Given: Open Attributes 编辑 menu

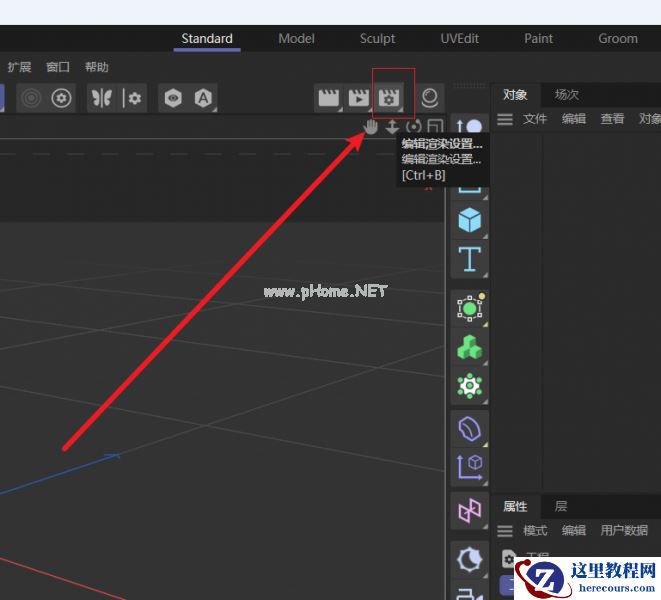Looking at the screenshot, I should 574,530.
